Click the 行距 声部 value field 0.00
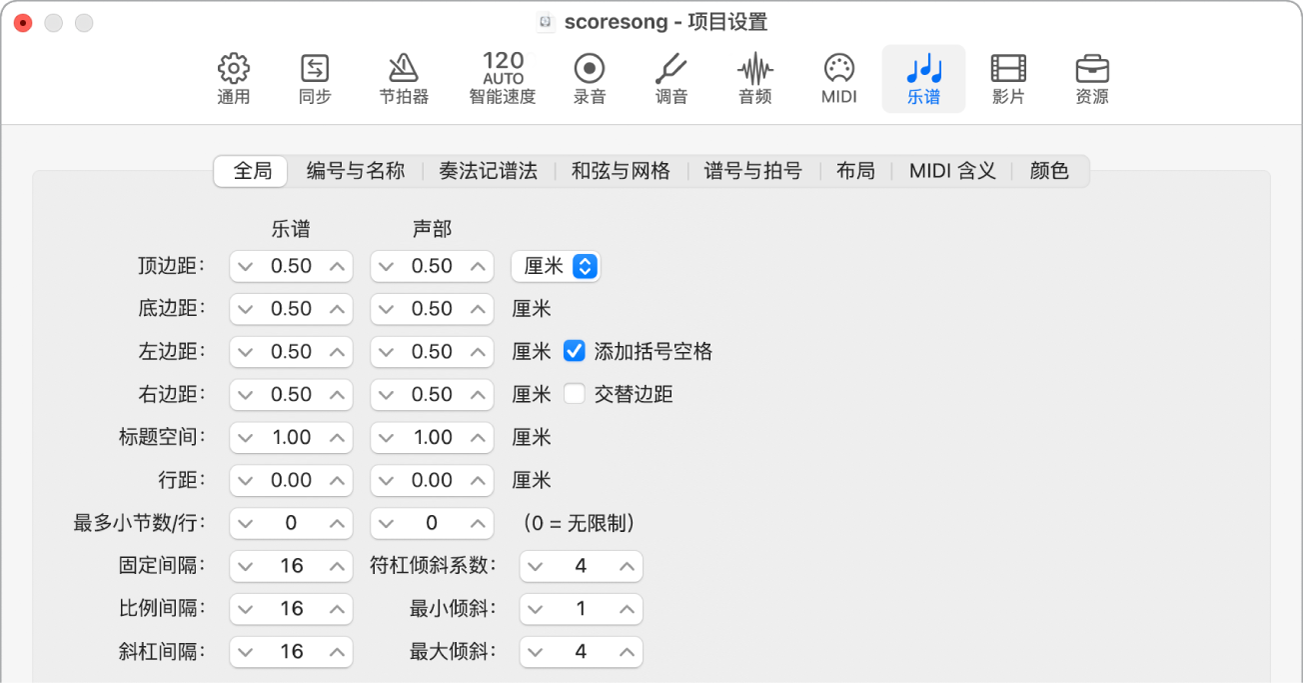This screenshot has width=1303, height=684. [x=432, y=481]
